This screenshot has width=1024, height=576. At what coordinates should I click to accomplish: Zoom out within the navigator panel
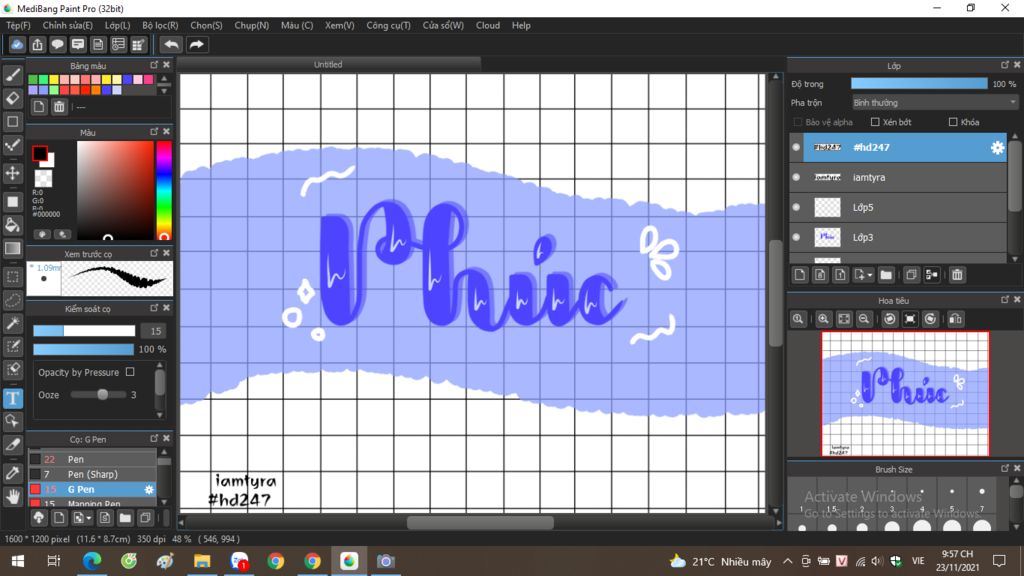(x=863, y=319)
